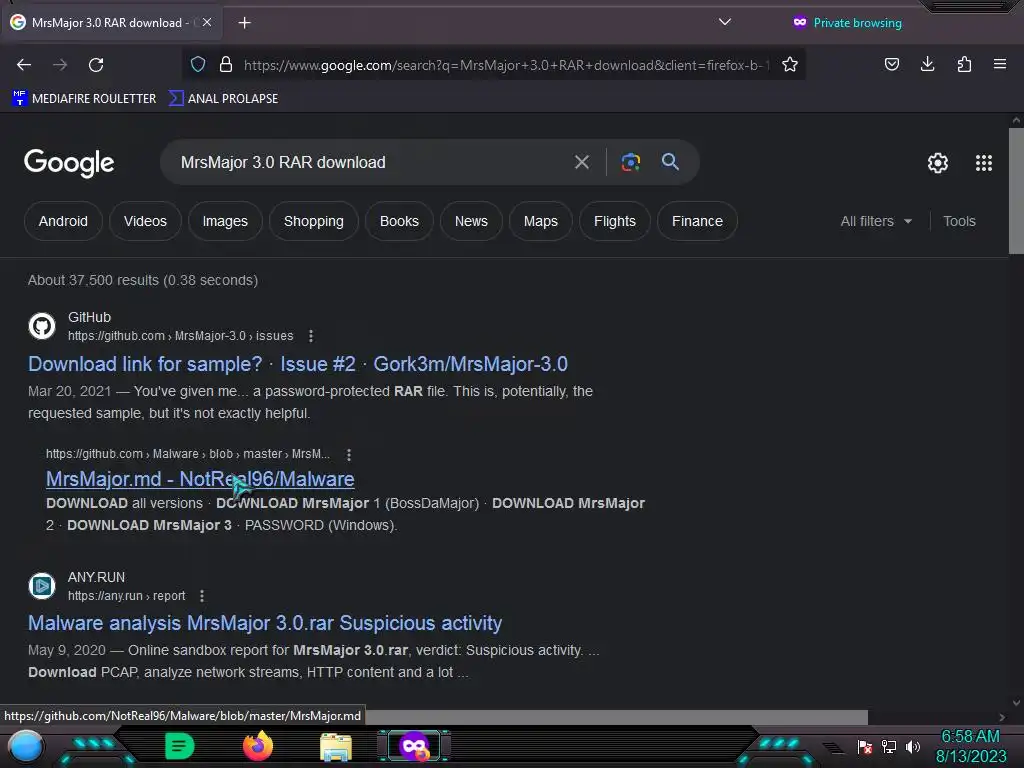This screenshot has height=768, width=1024.
Task: Open Download link for sample Issue #2 result
Action: [298, 364]
